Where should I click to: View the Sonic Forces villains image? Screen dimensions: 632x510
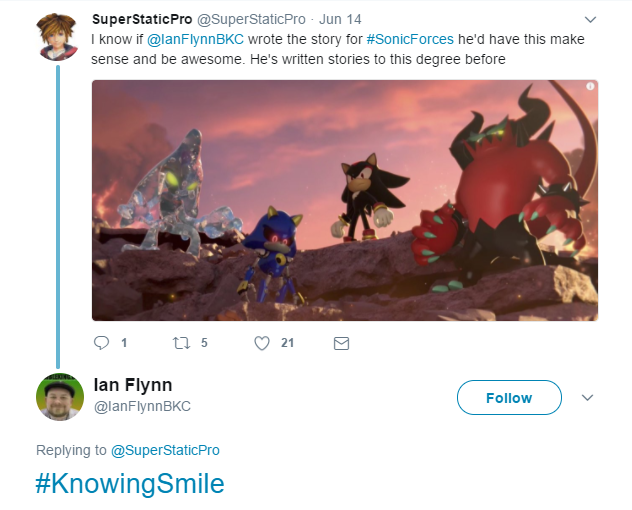(345, 200)
